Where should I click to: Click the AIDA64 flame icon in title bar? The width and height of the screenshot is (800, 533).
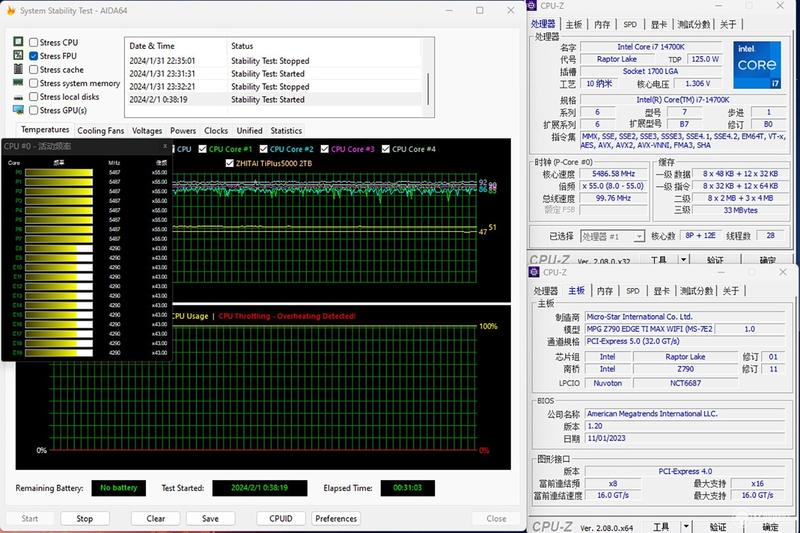[10, 10]
